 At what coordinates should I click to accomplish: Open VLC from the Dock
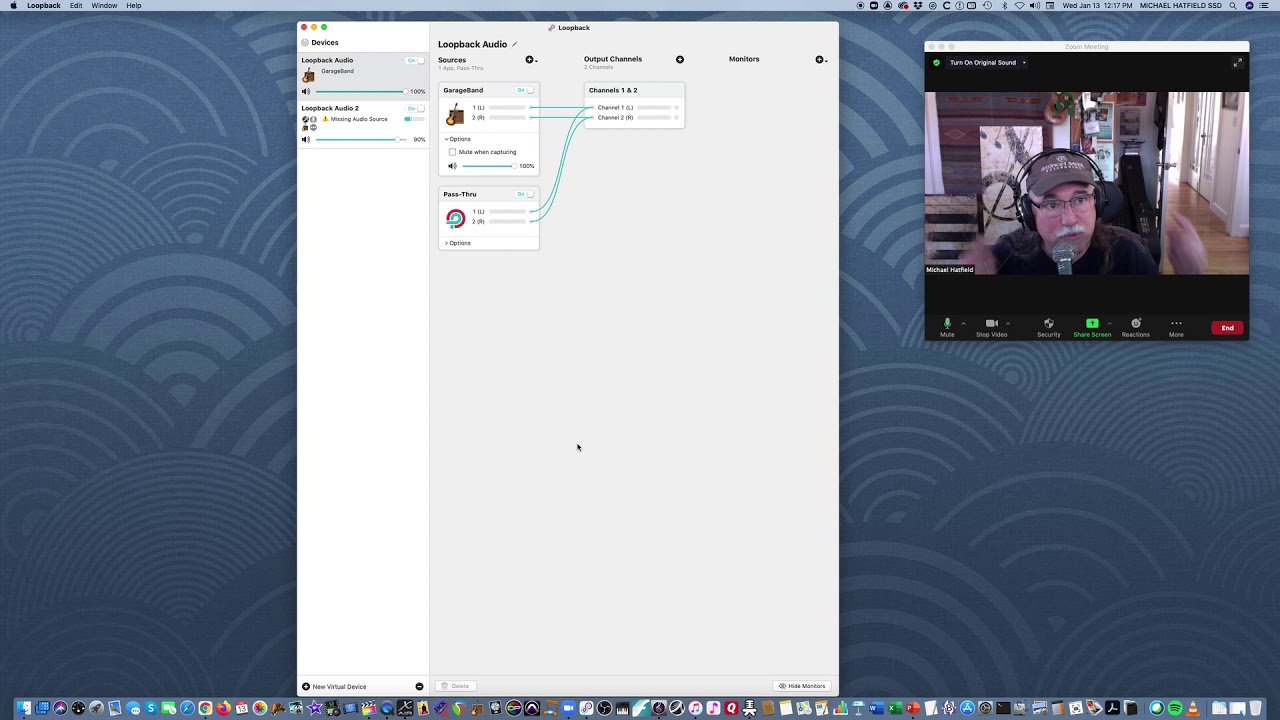click(1192, 708)
